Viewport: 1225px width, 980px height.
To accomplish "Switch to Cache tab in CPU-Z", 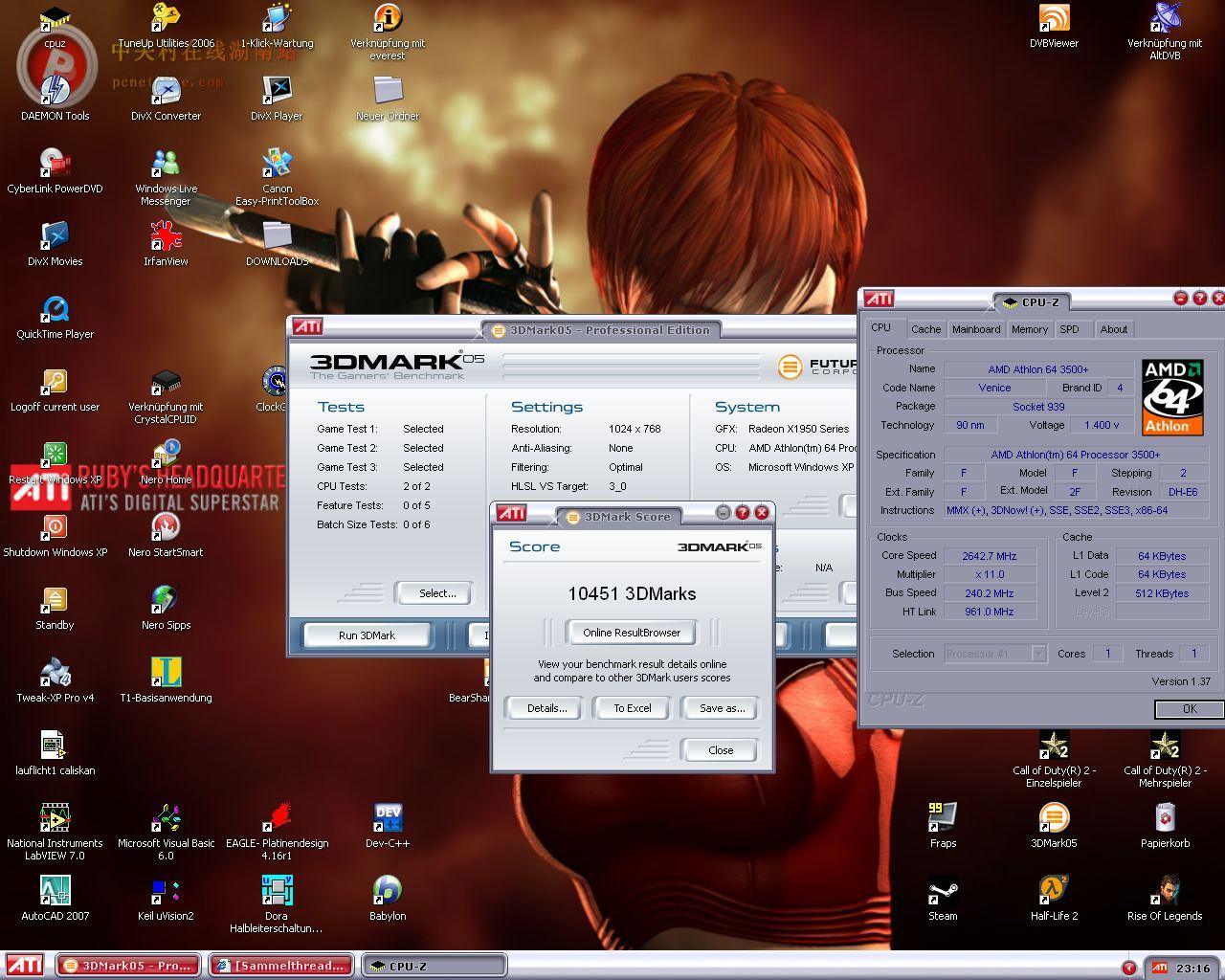I will click(925, 328).
